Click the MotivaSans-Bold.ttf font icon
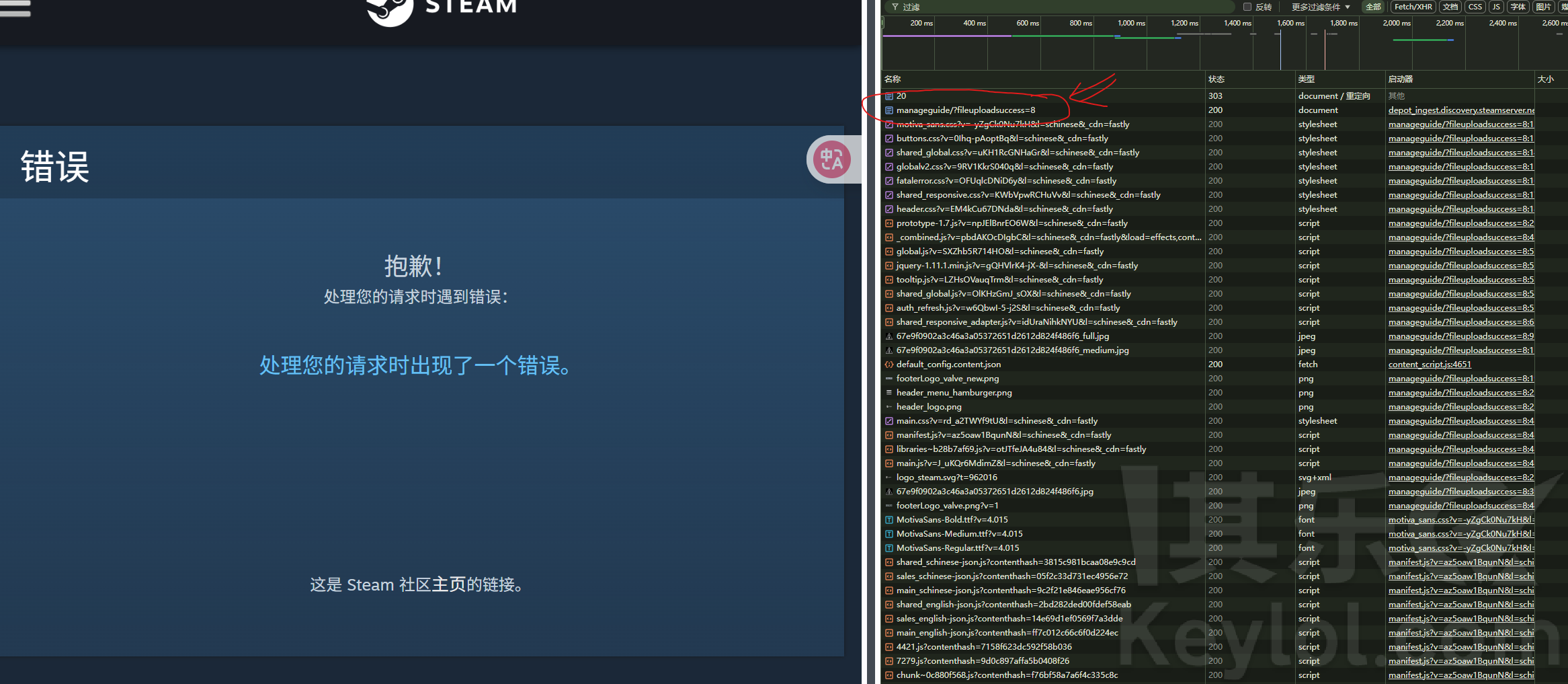The height and width of the screenshot is (684, 1568). tap(889, 520)
